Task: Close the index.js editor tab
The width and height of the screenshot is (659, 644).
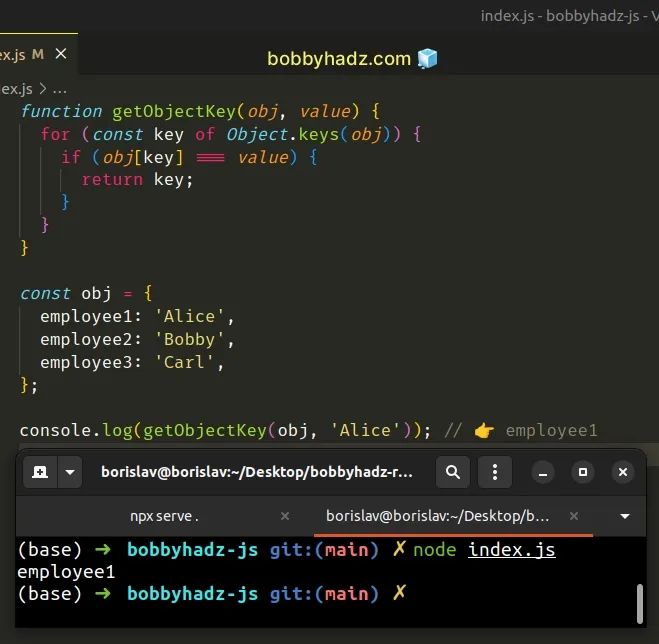Action: [61, 54]
